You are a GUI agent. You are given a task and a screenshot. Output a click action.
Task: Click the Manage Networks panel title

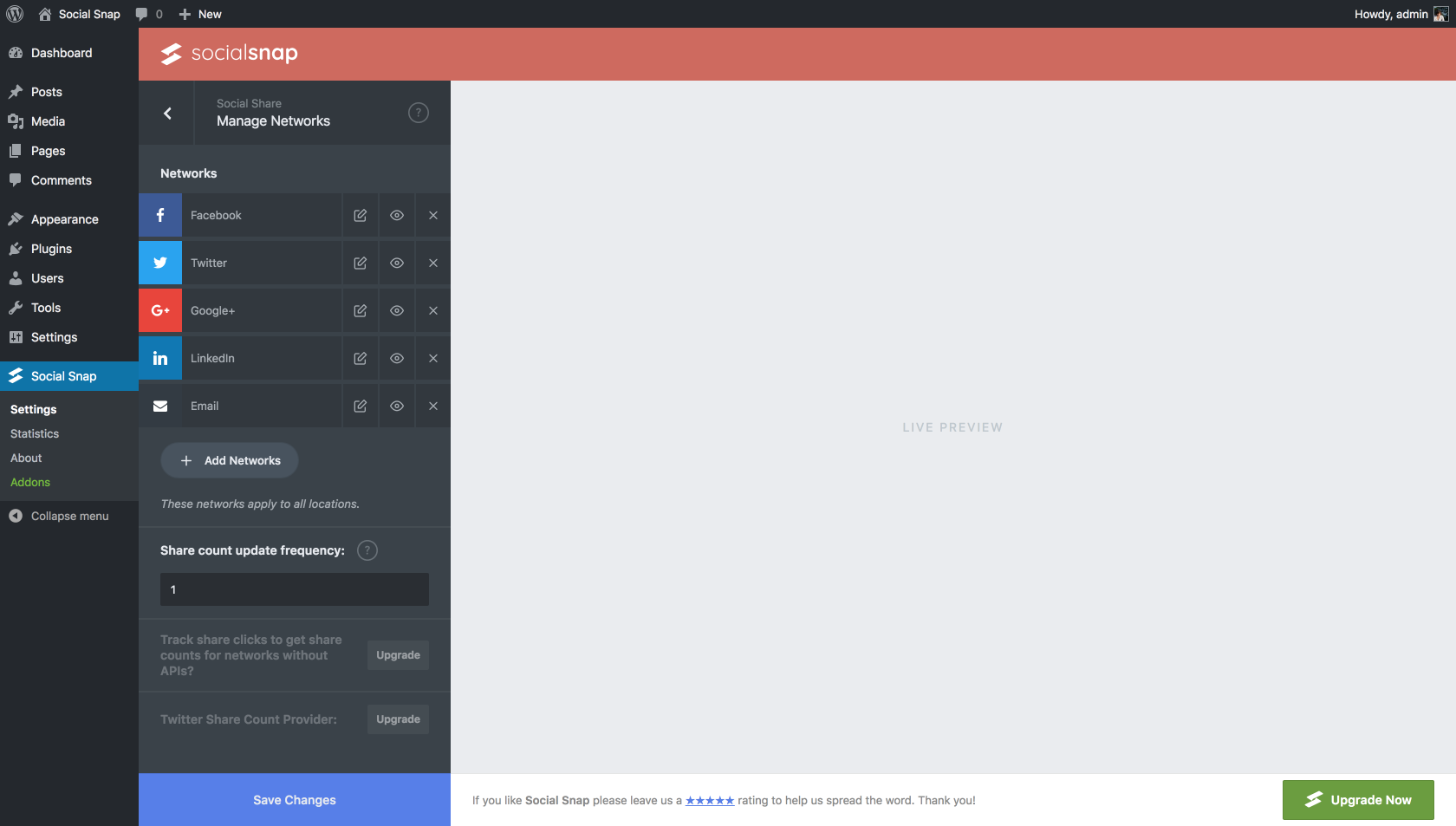tap(273, 121)
